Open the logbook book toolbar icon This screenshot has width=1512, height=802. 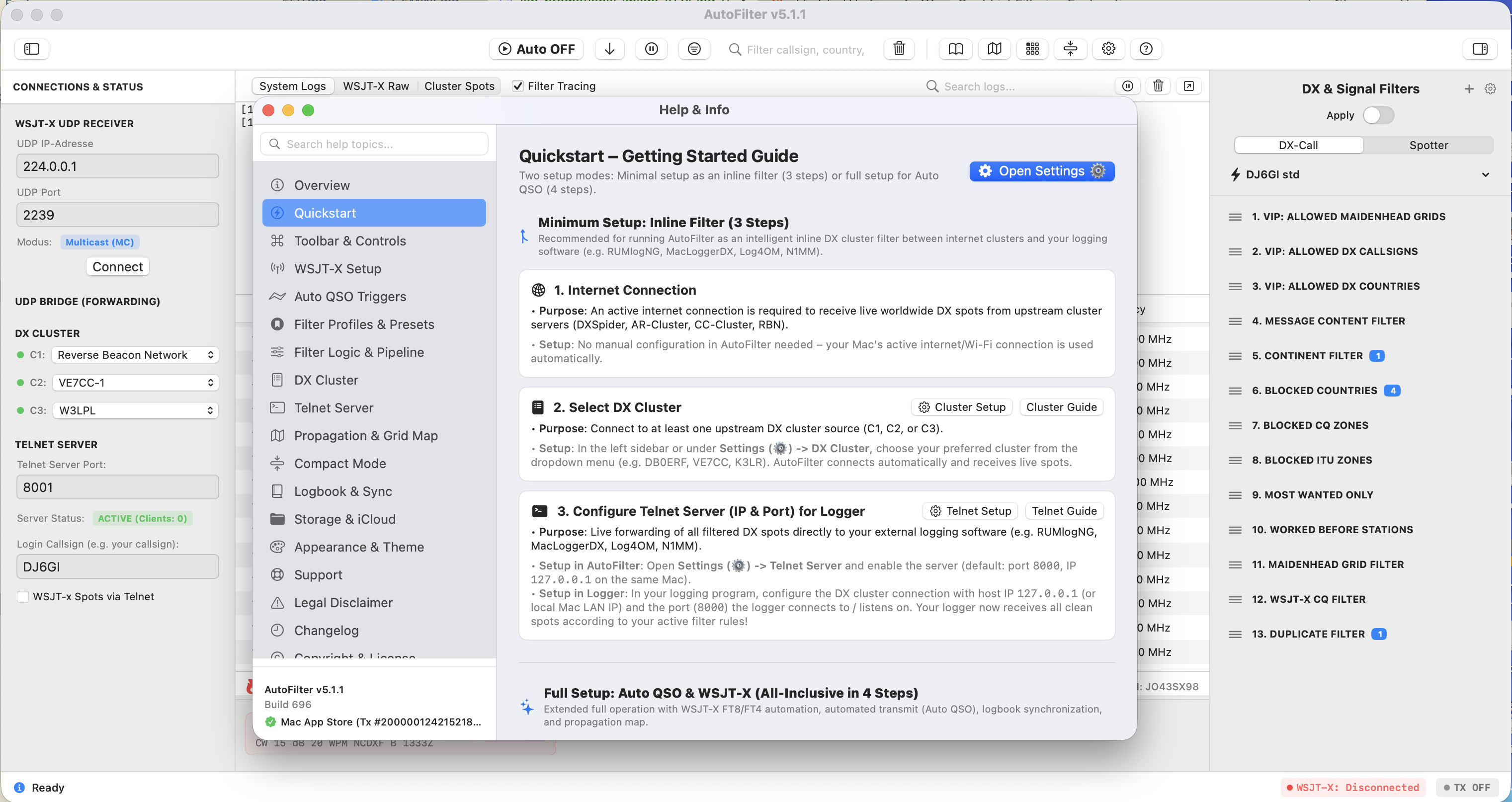tap(956, 49)
